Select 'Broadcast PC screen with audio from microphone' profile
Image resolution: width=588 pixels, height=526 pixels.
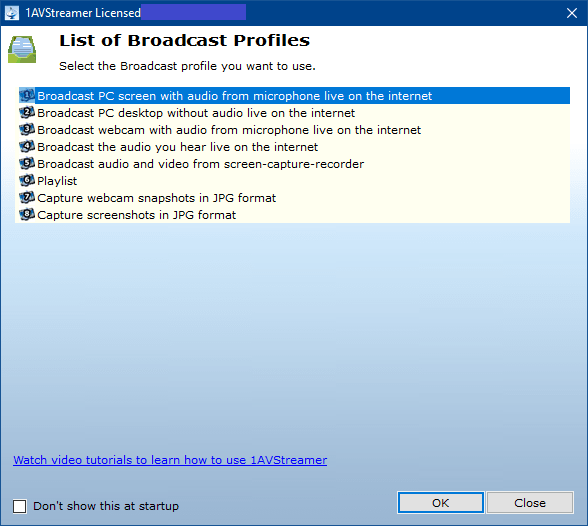coord(294,96)
